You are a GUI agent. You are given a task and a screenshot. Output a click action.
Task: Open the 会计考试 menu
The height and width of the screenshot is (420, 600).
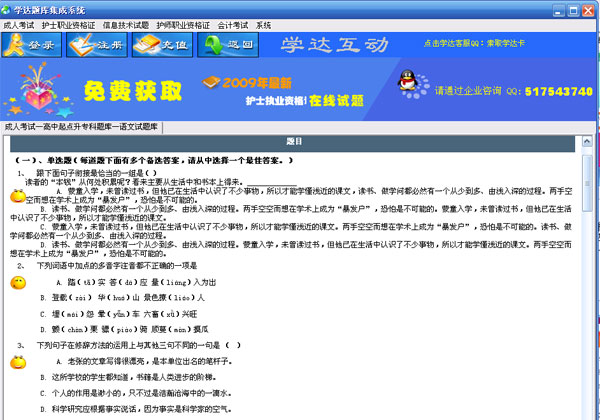(x=233, y=25)
